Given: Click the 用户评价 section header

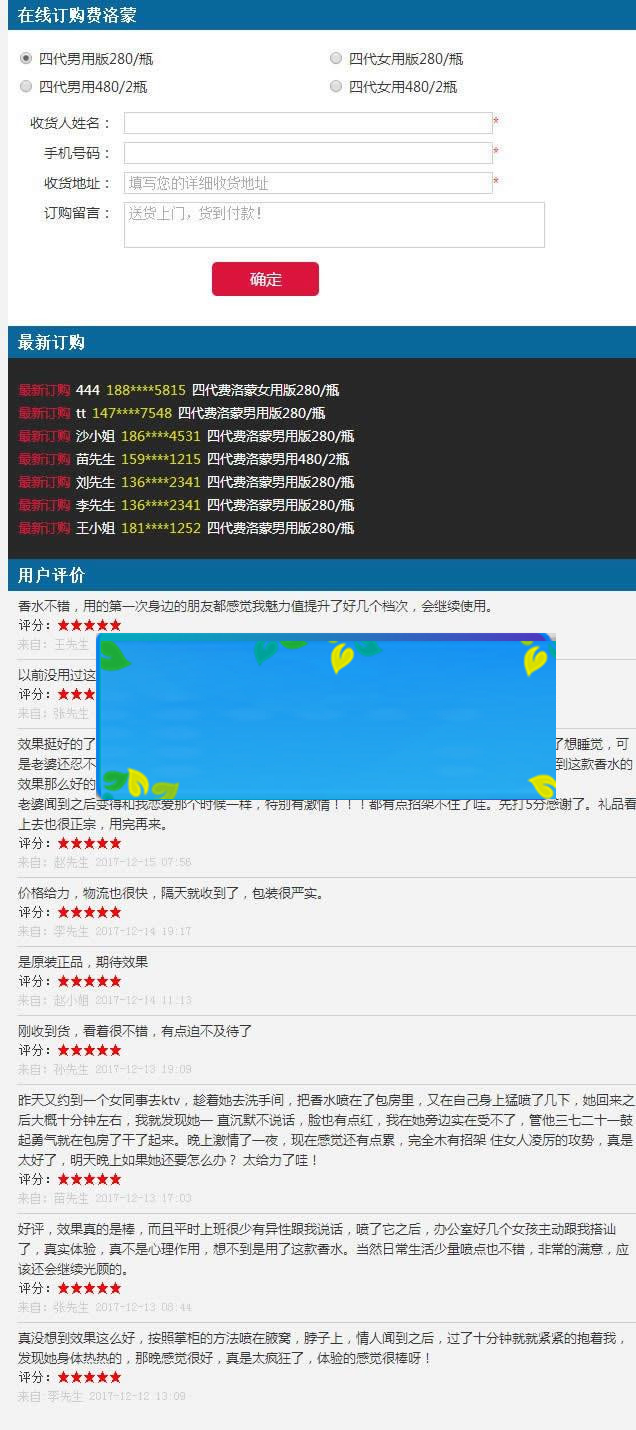Looking at the screenshot, I should pyautogui.click(x=52, y=575).
